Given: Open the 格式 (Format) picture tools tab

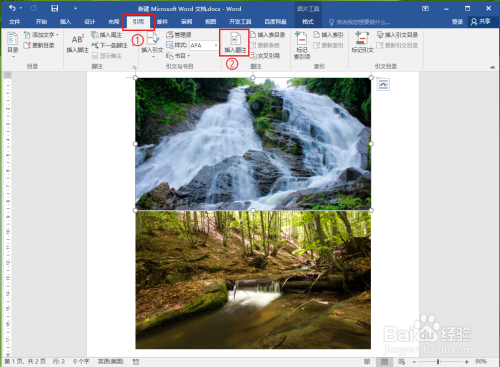Looking at the screenshot, I should point(308,22).
